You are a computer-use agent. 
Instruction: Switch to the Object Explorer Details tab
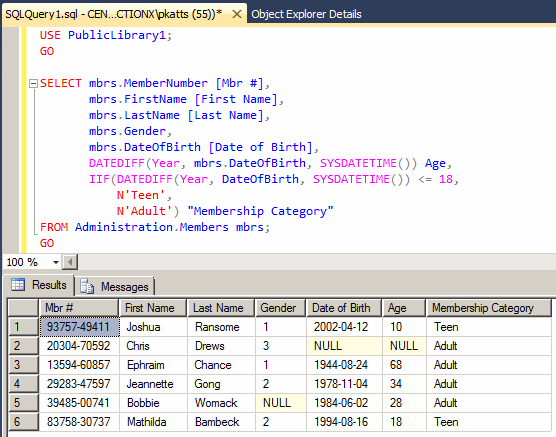pos(306,14)
